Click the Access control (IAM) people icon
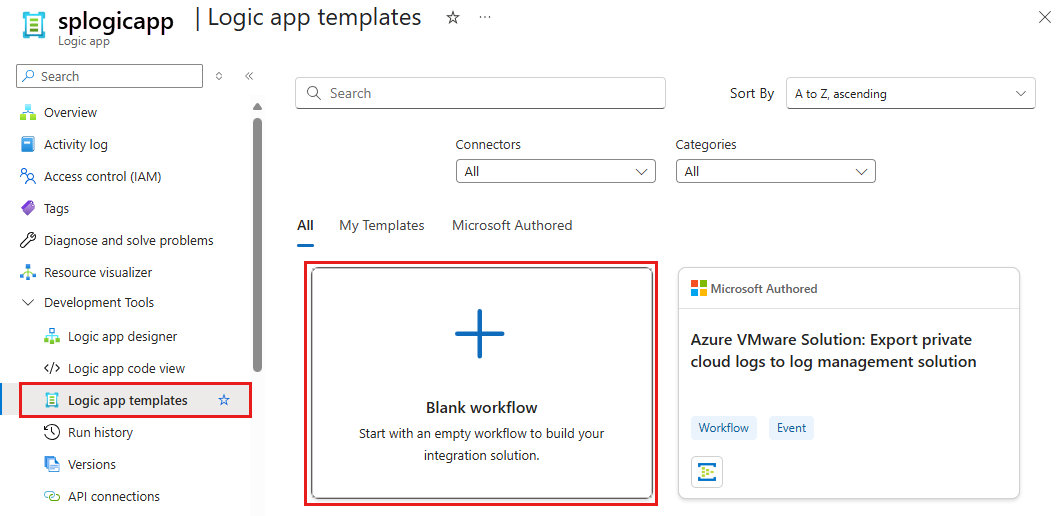This screenshot has width=1060, height=516. point(28,177)
